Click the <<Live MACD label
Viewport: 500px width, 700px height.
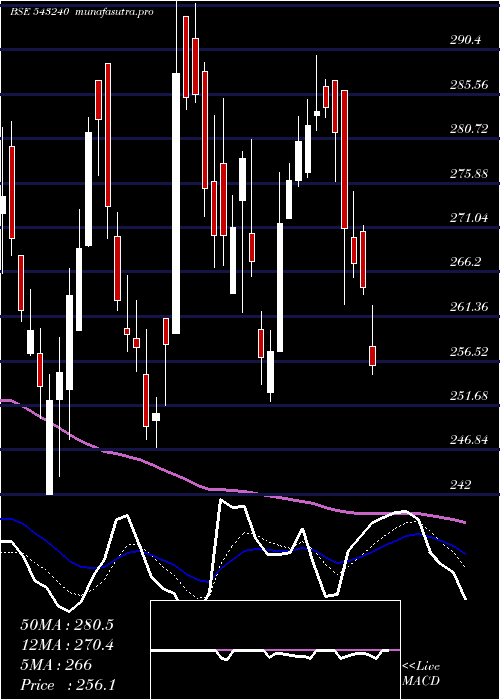[x=421, y=673]
